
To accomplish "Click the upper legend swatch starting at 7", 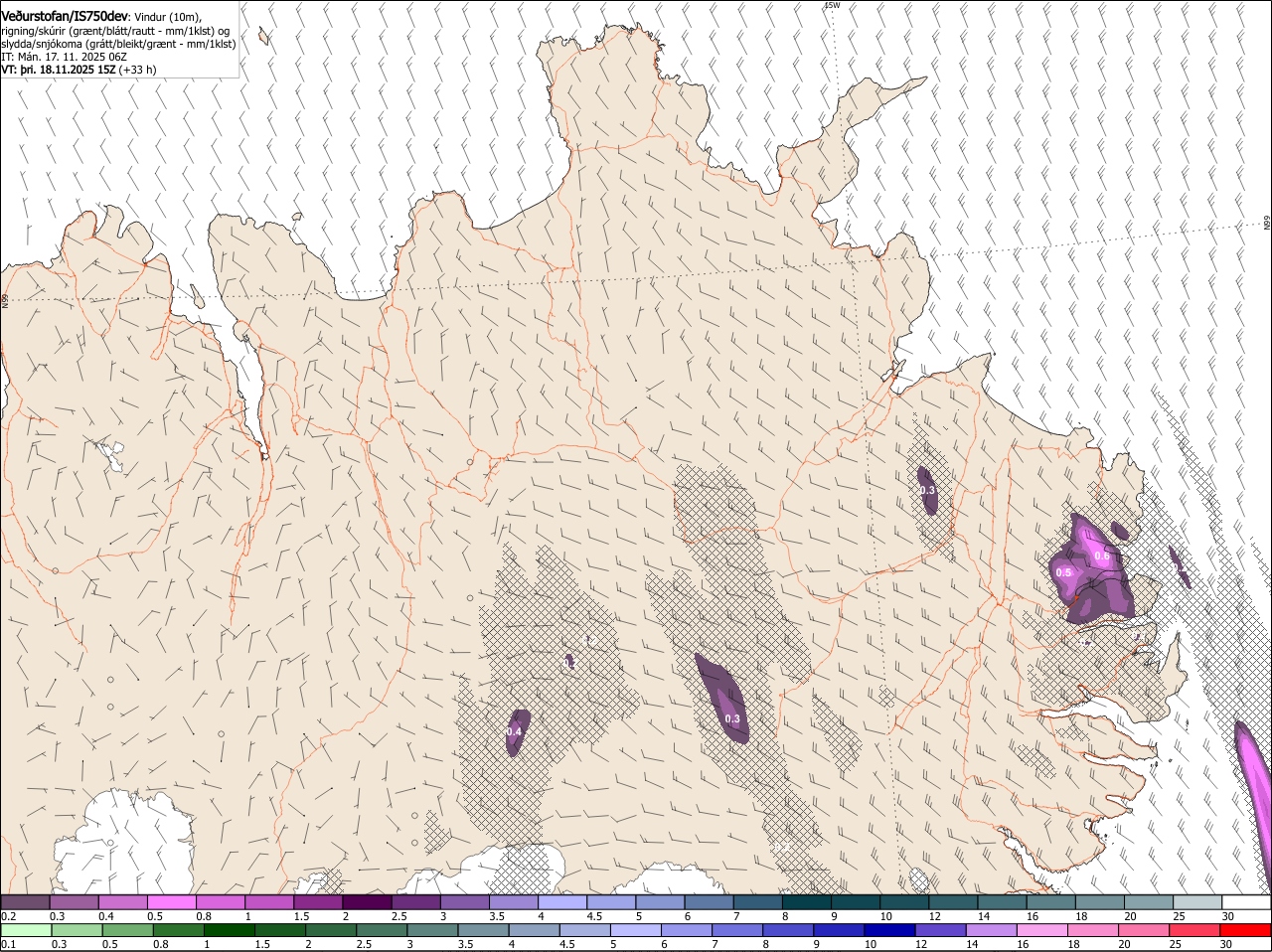I will (758, 901).
